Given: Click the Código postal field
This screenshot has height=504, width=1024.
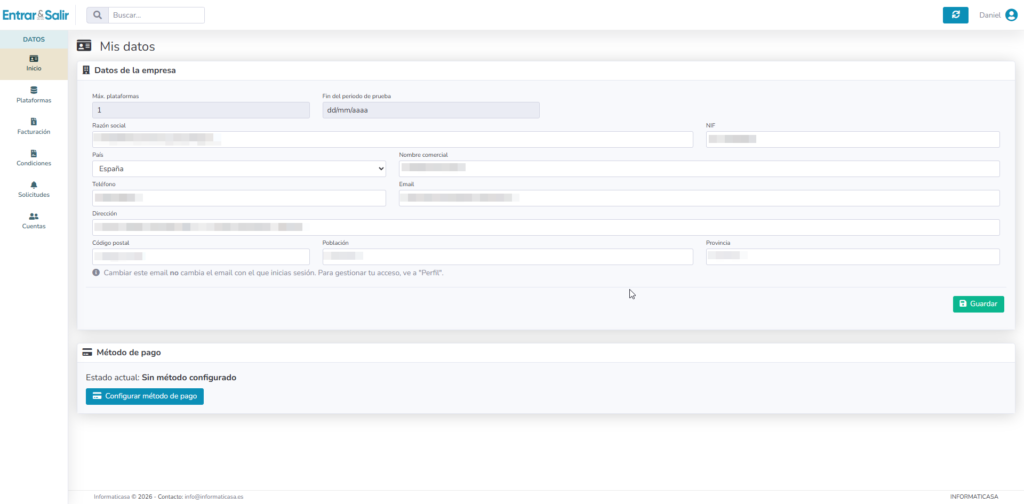Looking at the screenshot, I should click(201, 257).
